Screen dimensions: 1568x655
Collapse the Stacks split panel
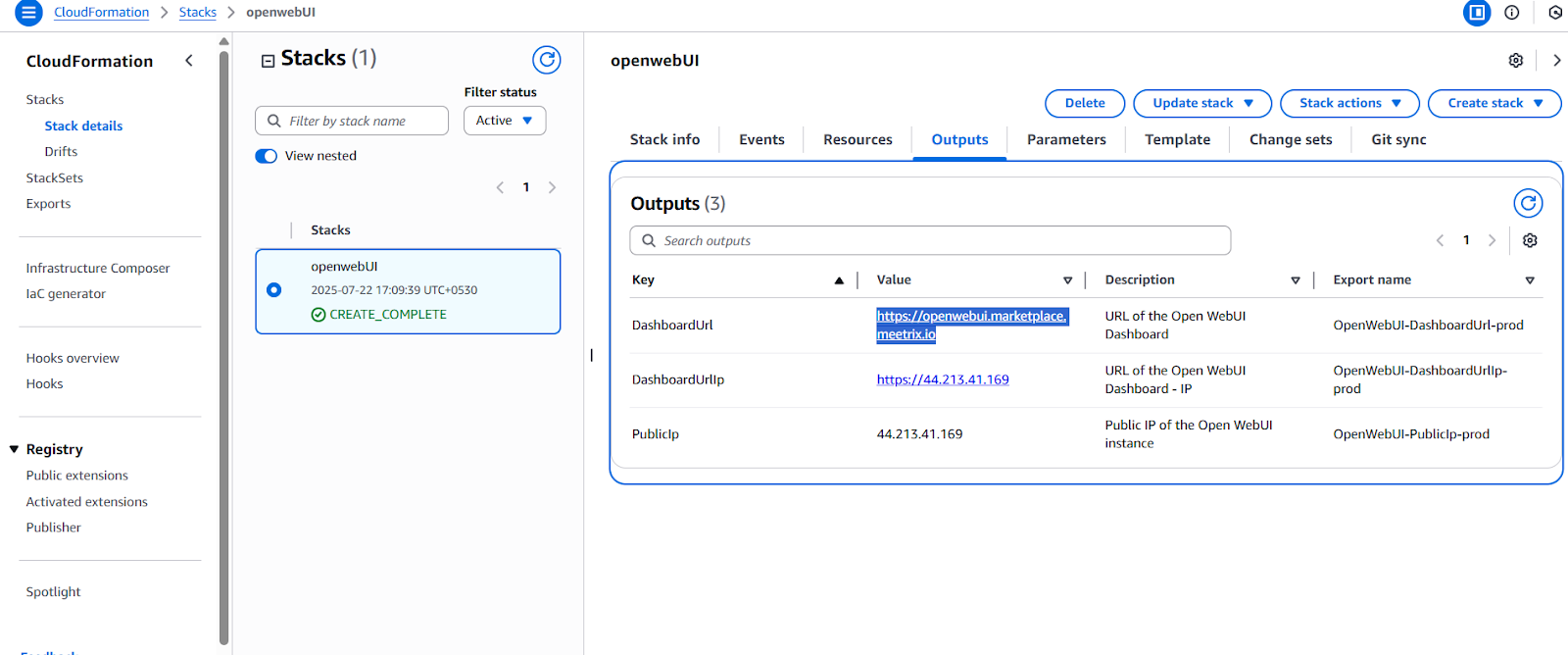pos(268,61)
